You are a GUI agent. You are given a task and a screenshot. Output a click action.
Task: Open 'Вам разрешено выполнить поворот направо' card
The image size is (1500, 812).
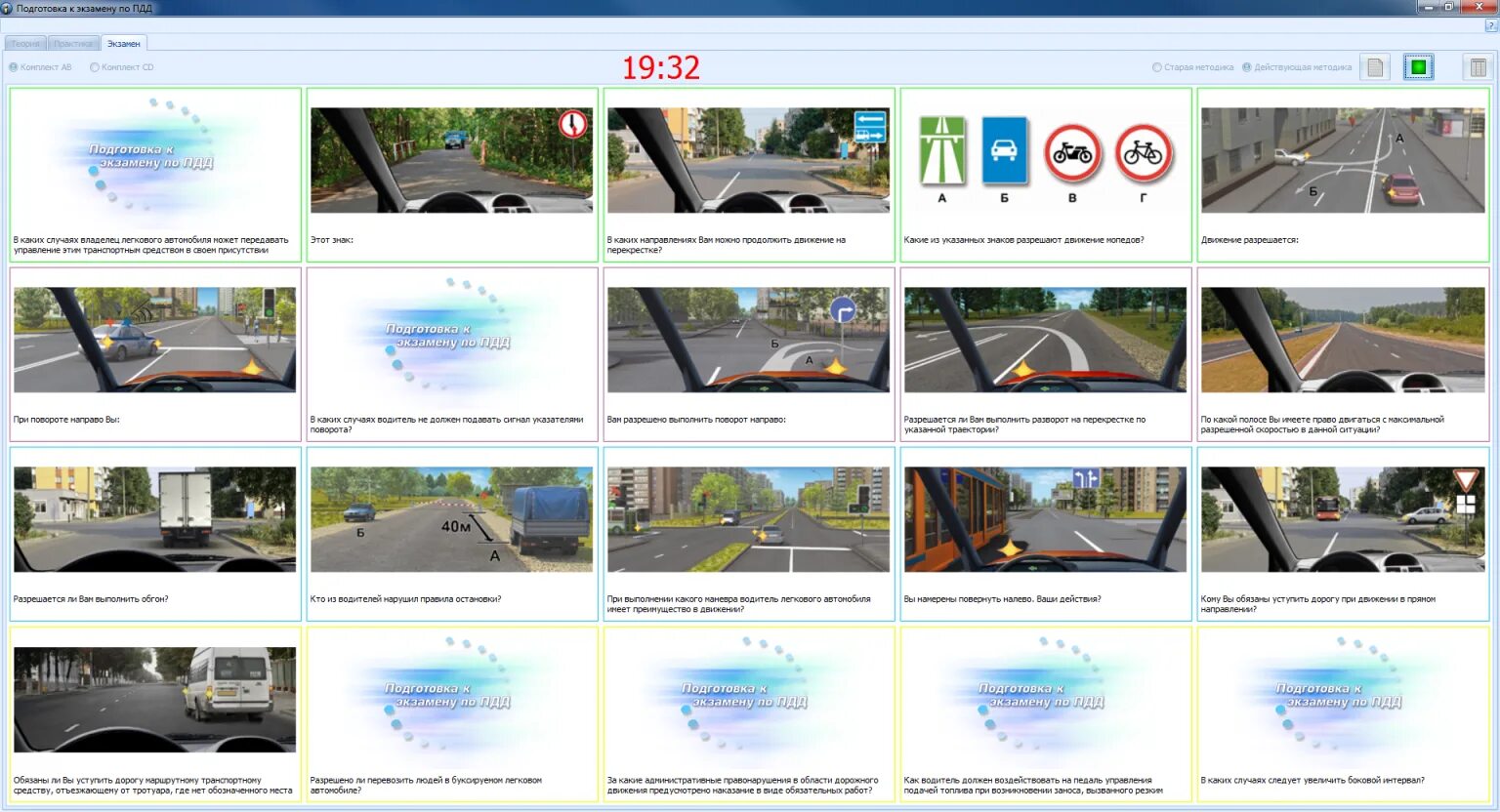tap(749, 354)
